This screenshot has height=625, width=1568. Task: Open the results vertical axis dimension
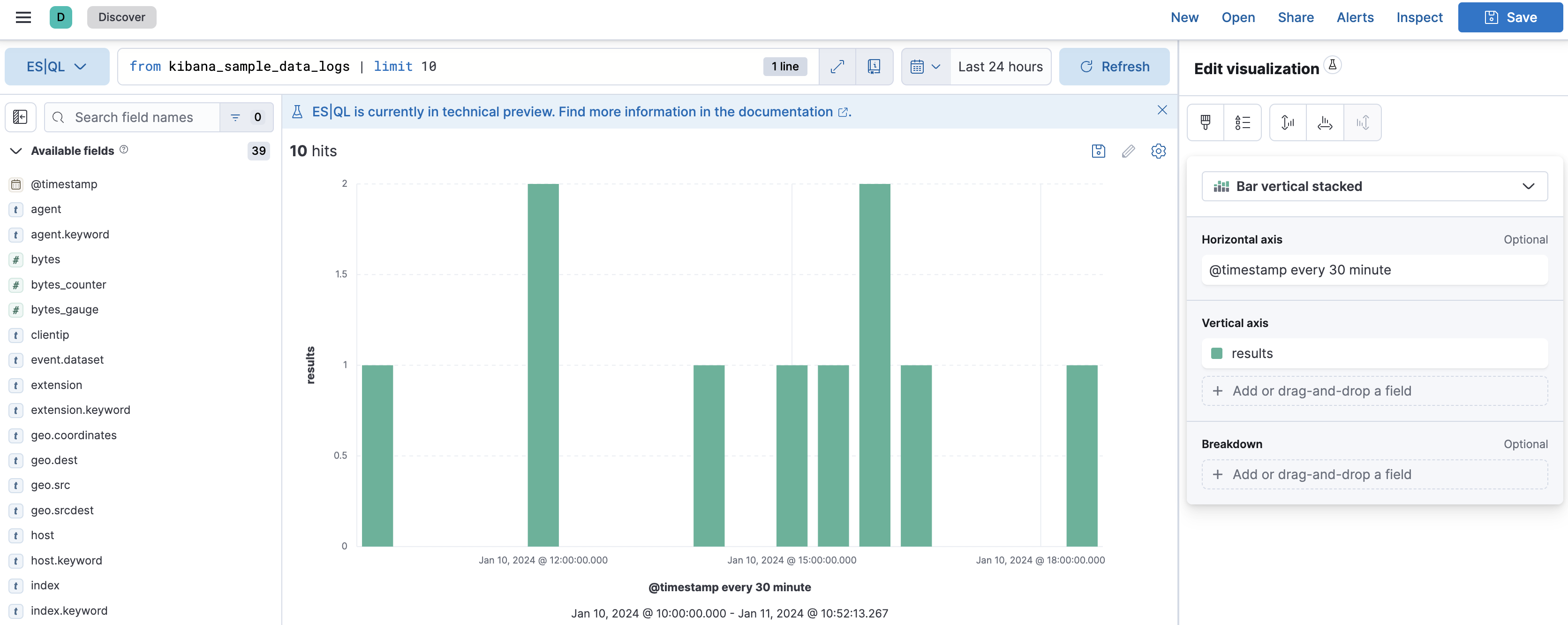[1374, 353]
